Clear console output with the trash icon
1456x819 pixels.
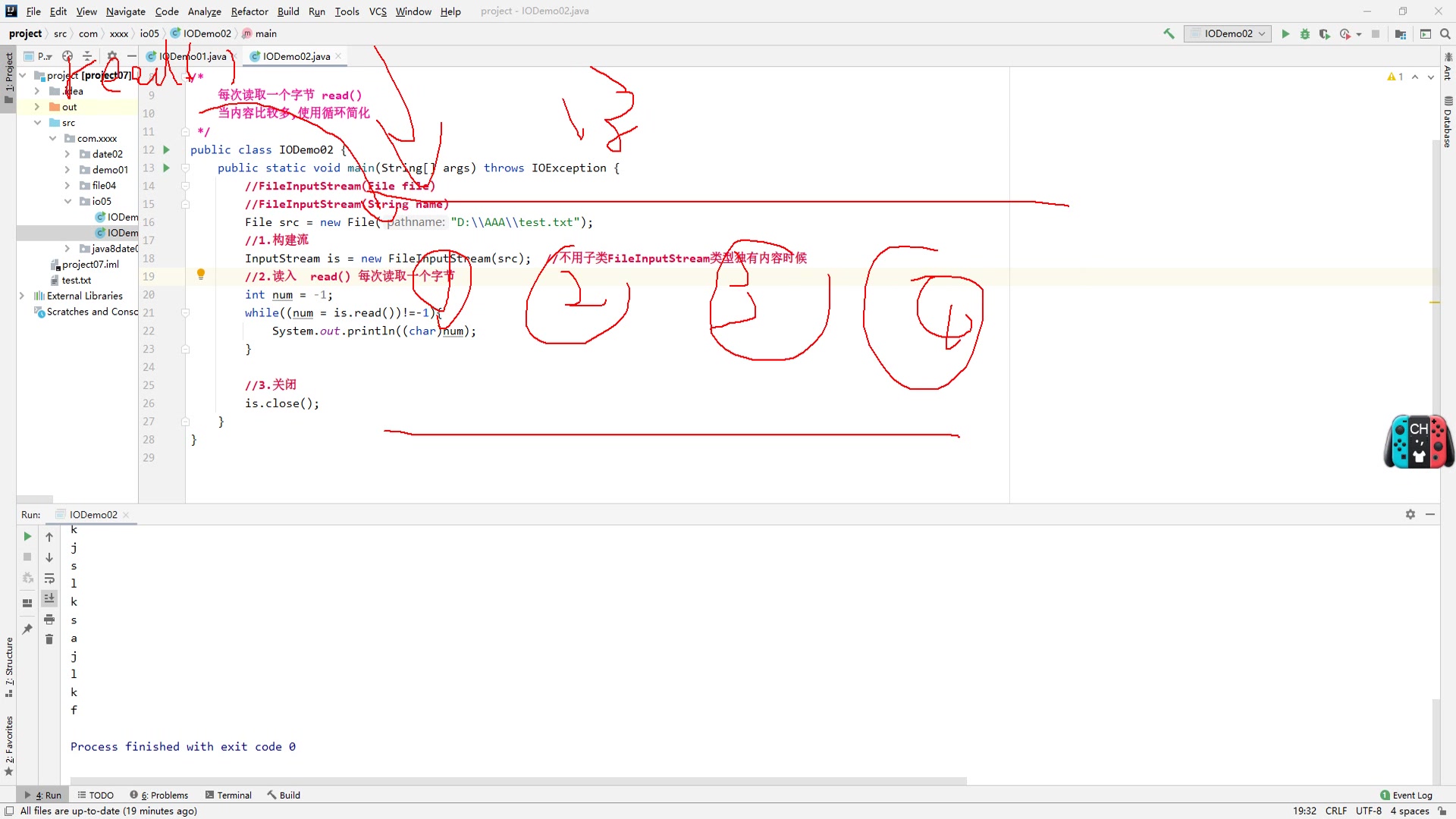49,639
